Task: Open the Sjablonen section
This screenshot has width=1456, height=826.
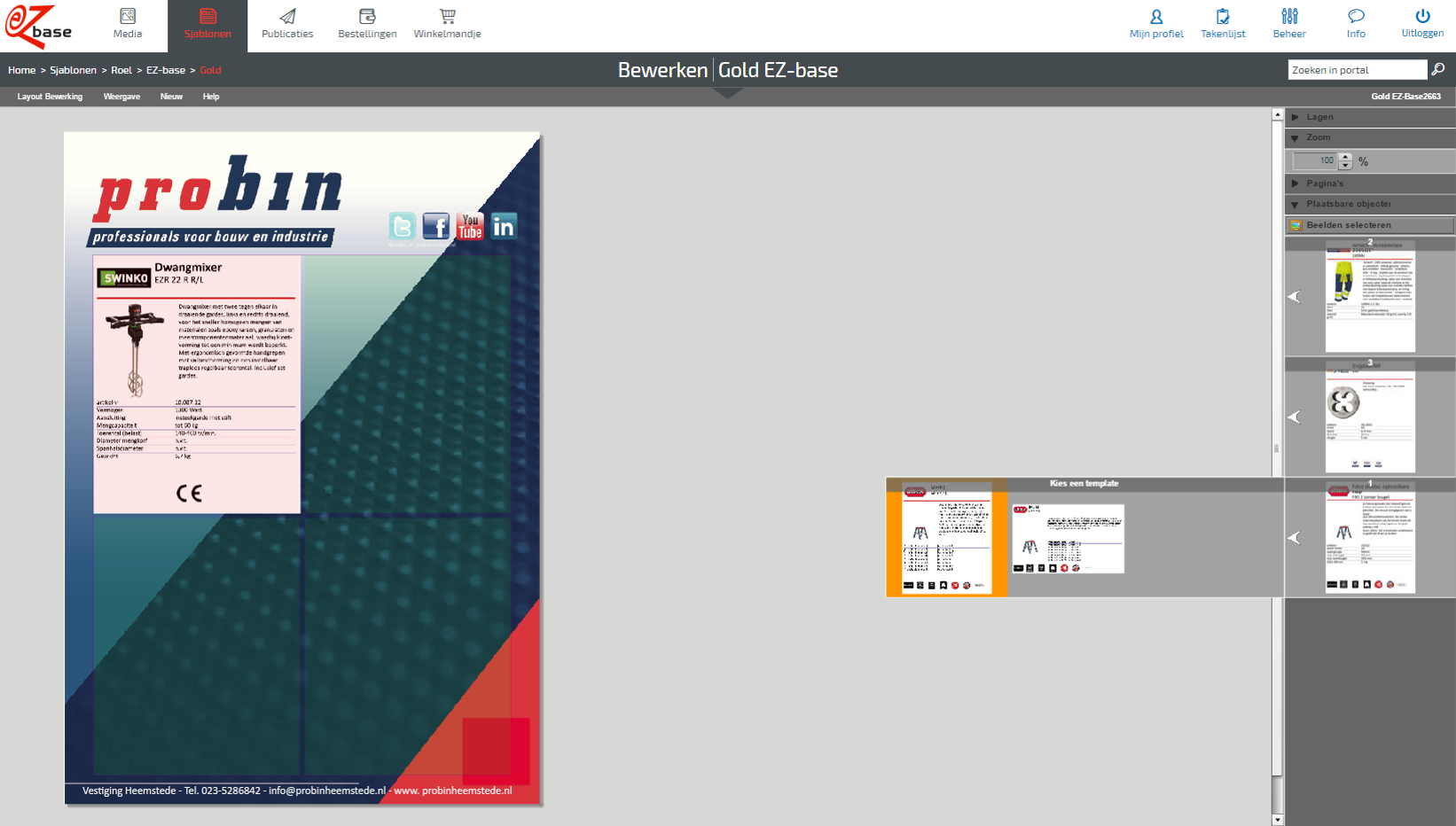Action: (x=207, y=24)
